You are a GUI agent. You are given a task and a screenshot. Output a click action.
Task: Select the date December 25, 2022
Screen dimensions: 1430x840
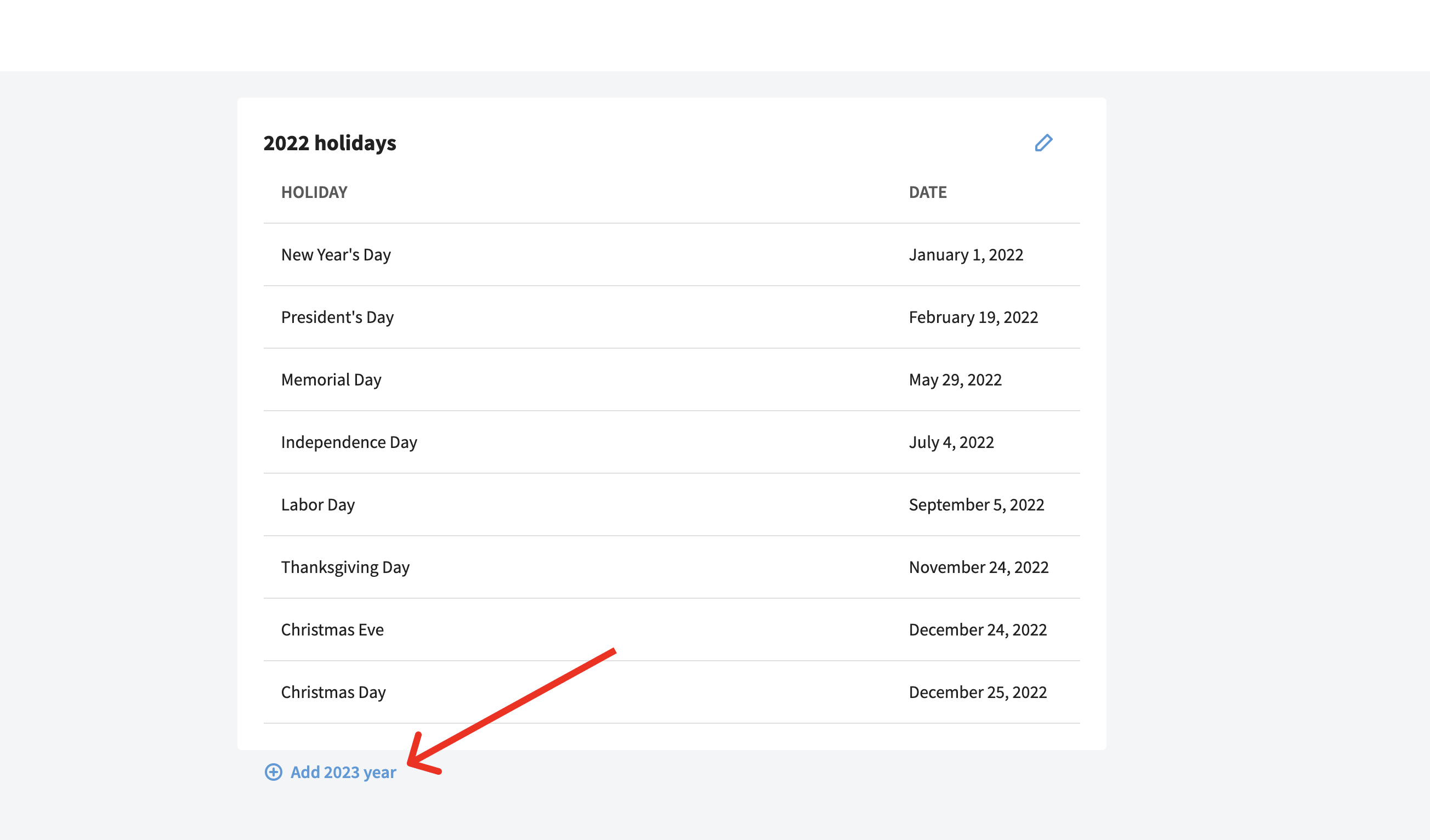[977, 692]
